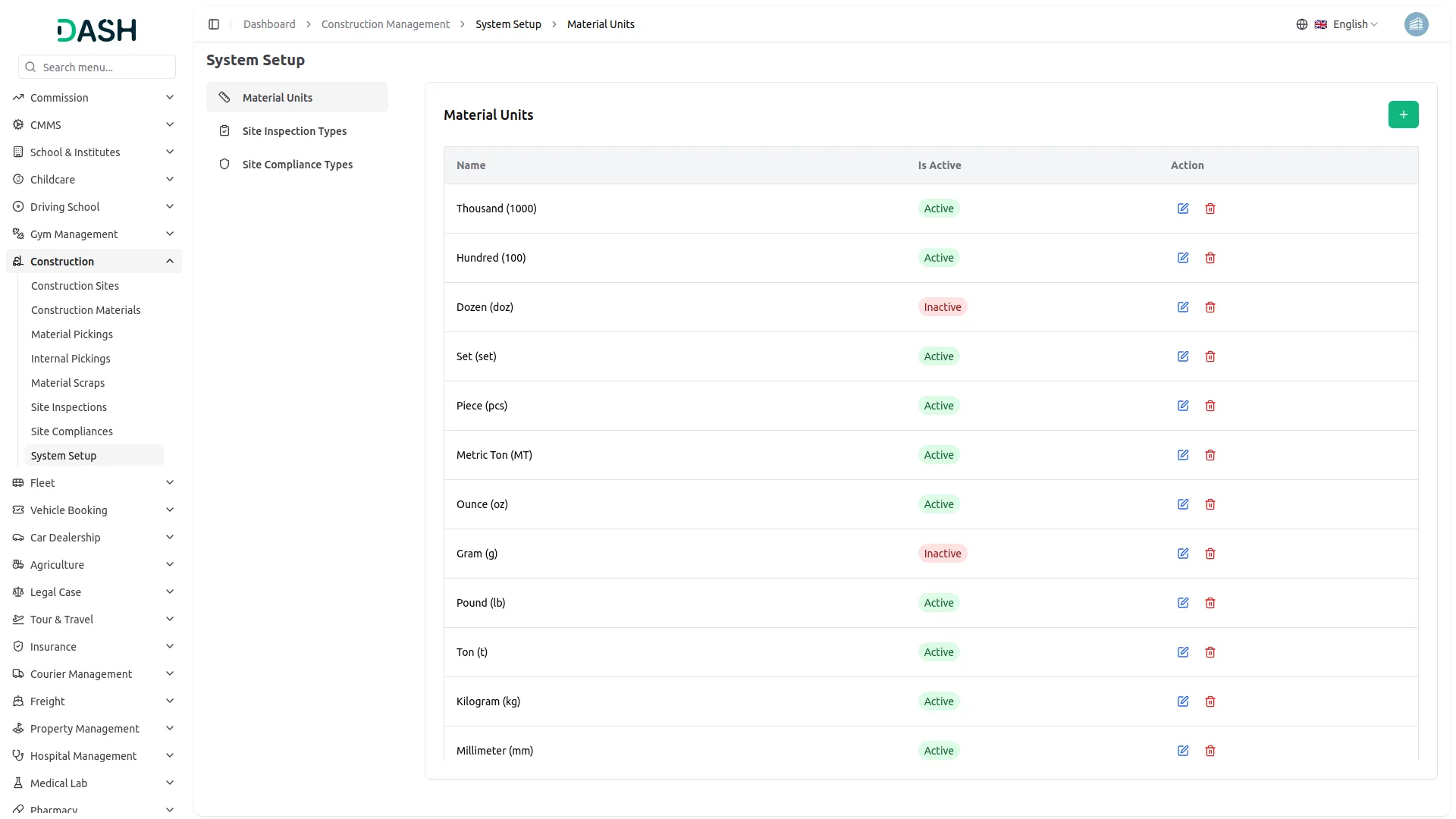The height and width of the screenshot is (819, 1456).
Task: Go to Construction Materials page
Action: coord(86,310)
